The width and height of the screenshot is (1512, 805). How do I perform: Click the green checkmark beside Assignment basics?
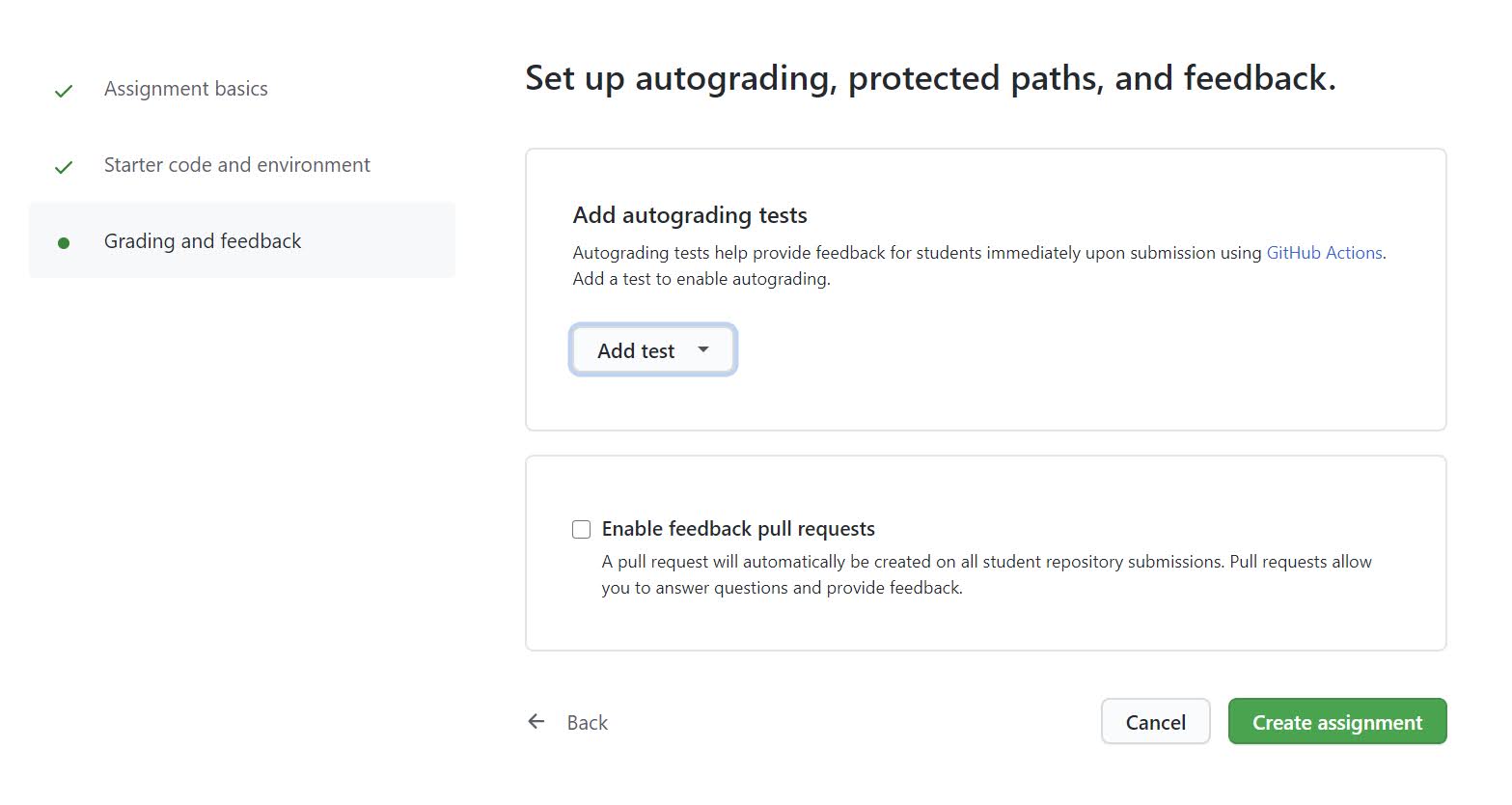tap(64, 91)
